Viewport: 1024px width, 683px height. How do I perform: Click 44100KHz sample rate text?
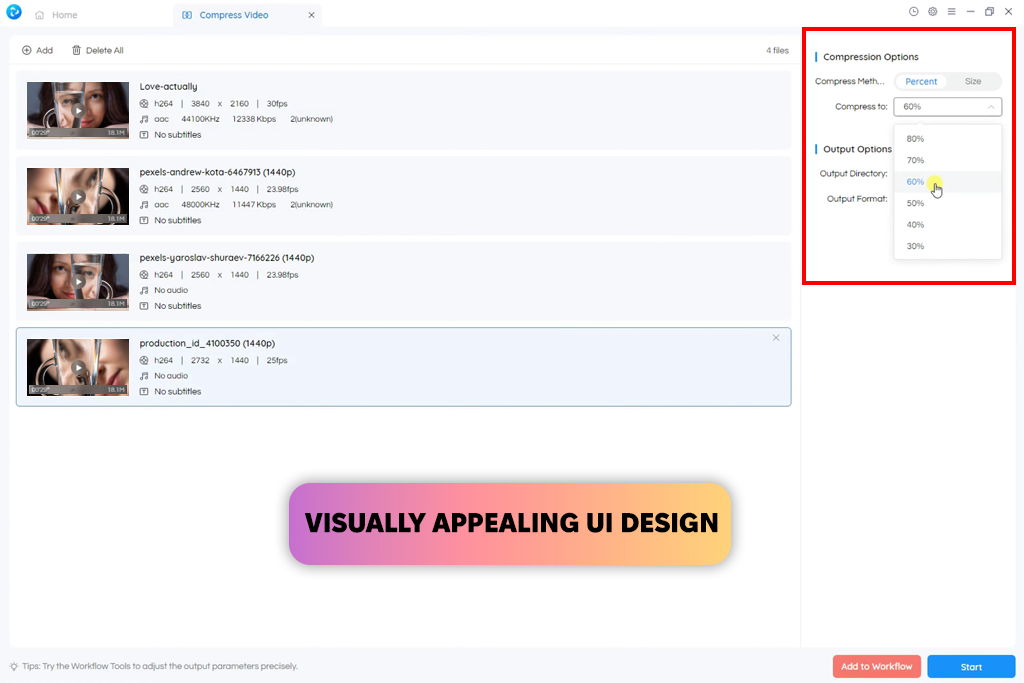pos(200,119)
